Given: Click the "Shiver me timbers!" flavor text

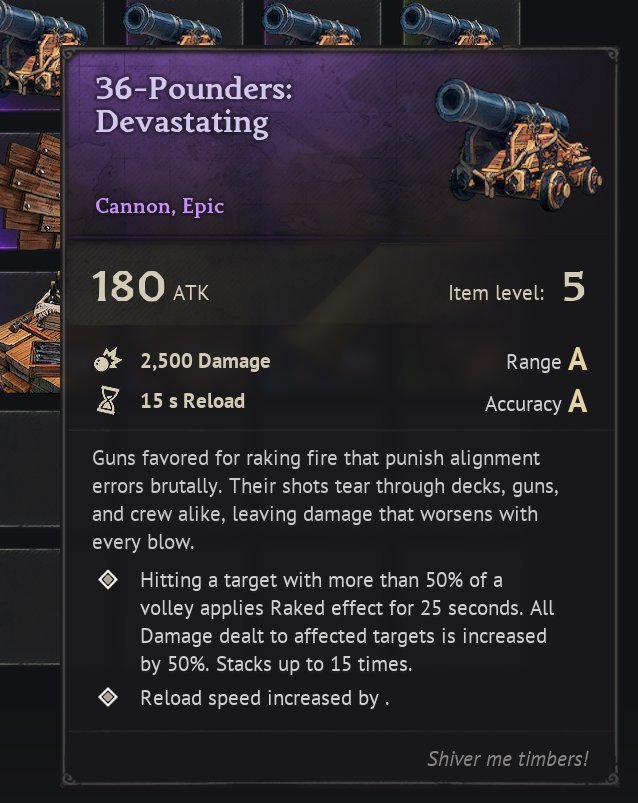Looking at the screenshot, I should (507, 758).
